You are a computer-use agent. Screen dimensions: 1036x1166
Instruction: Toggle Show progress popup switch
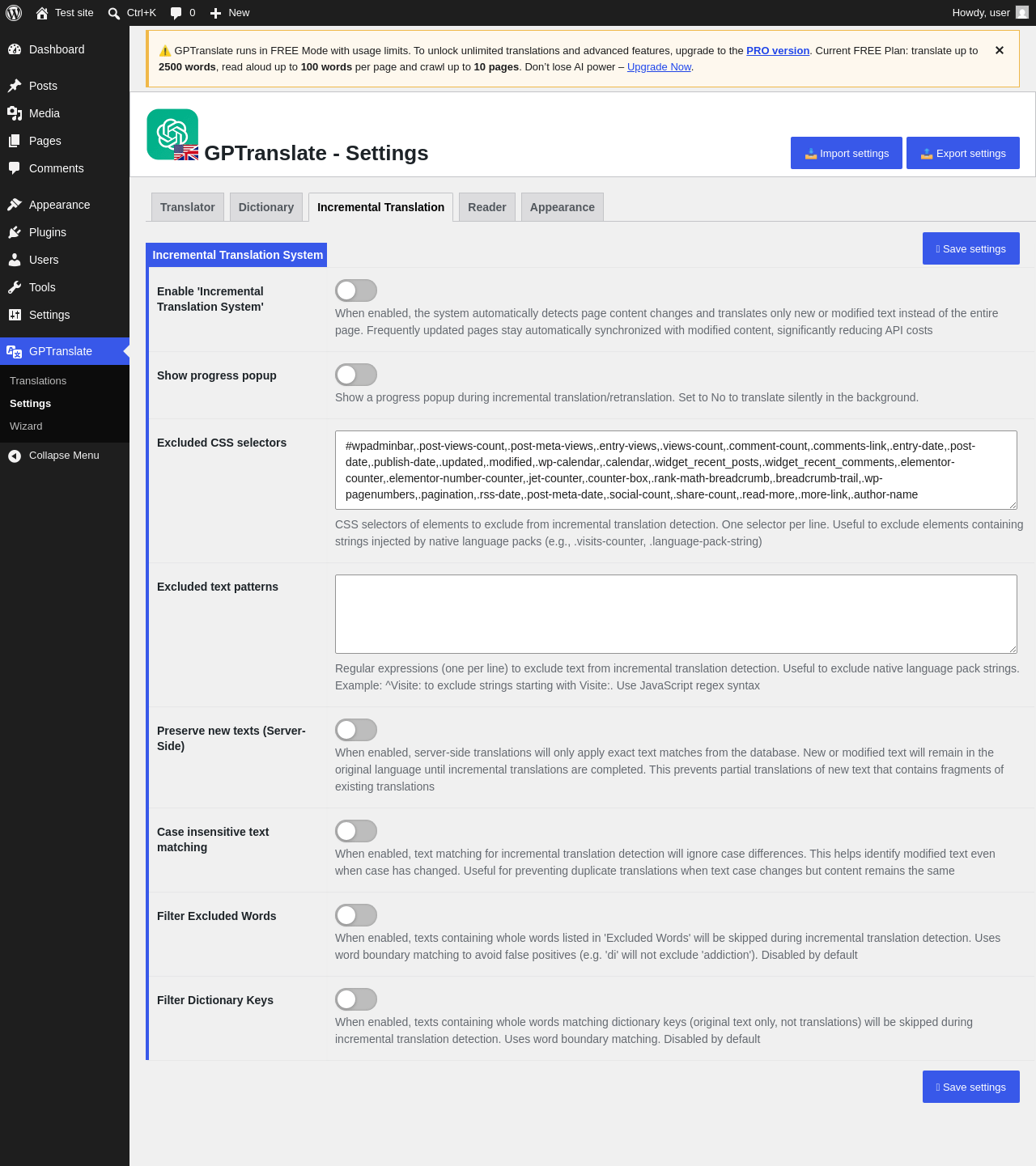pos(356,375)
